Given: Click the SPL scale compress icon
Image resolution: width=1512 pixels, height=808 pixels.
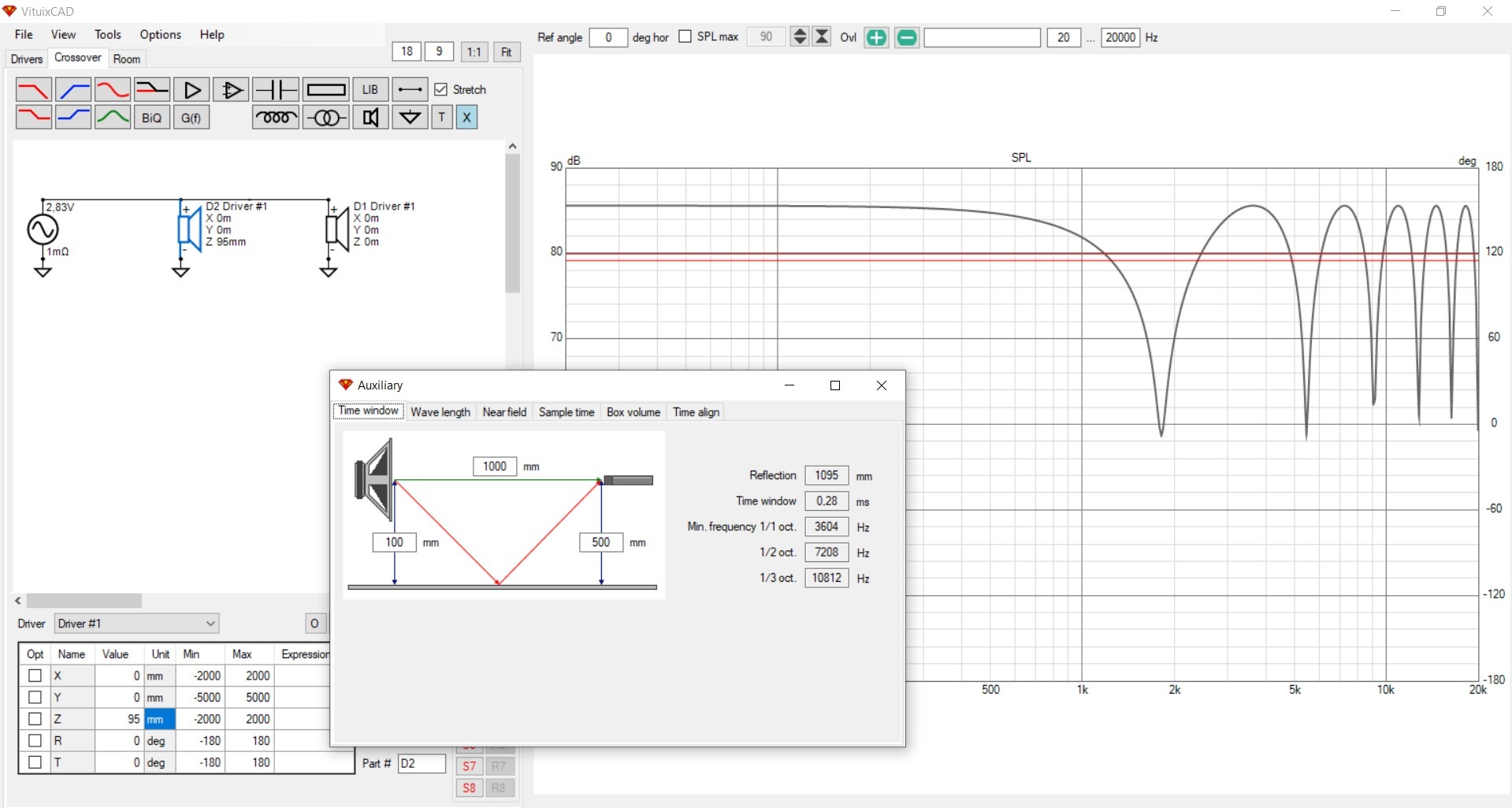Looking at the screenshot, I should [x=822, y=36].
